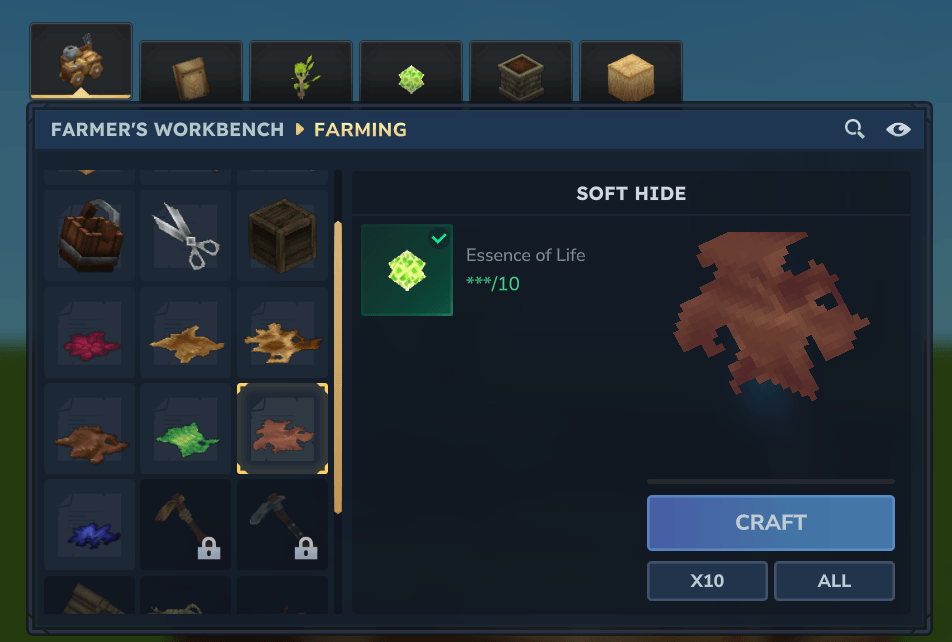Select the green hide recipe
This screenshot has height=642, width=952.
click(186, 428)
